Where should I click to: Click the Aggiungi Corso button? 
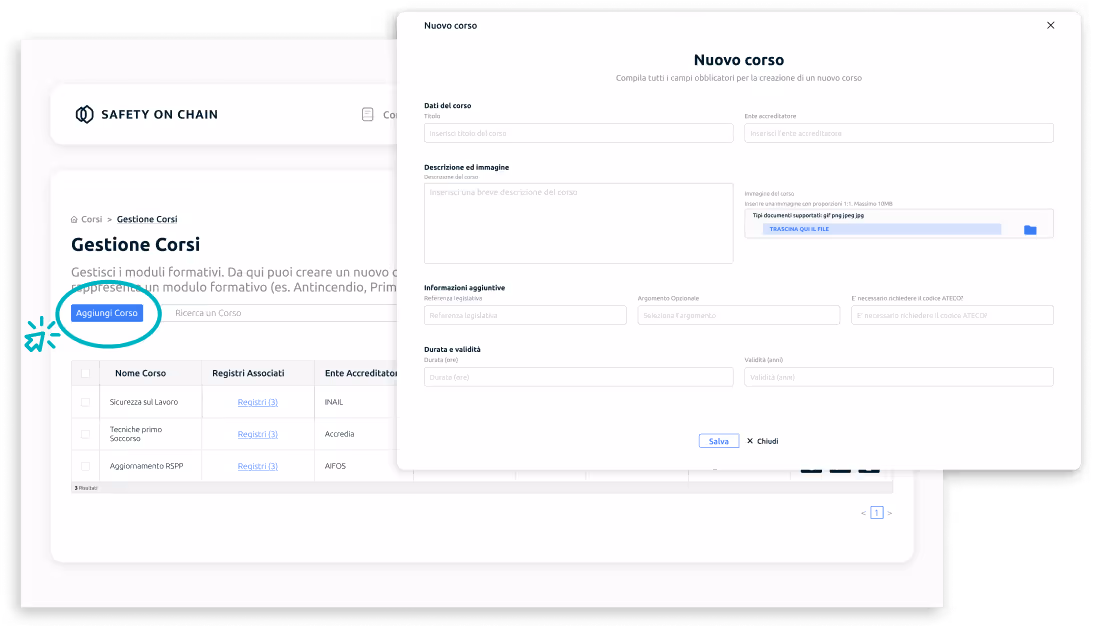[x=107, y=313]
